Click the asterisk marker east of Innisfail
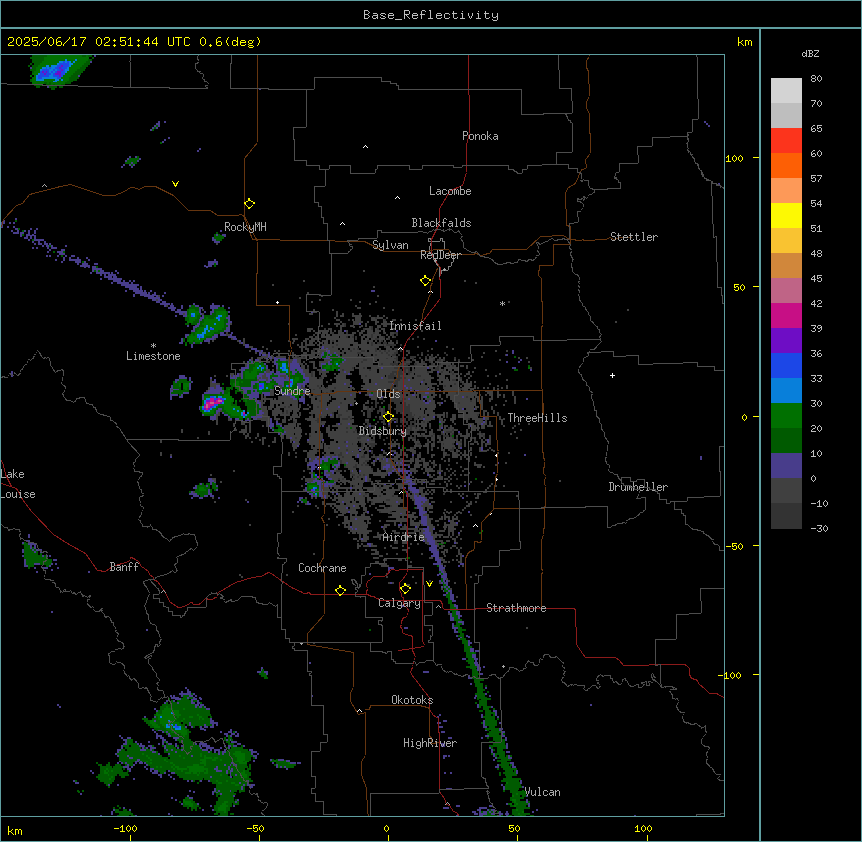This screenshot has height=842, width=862. click(x=502, y=303)
